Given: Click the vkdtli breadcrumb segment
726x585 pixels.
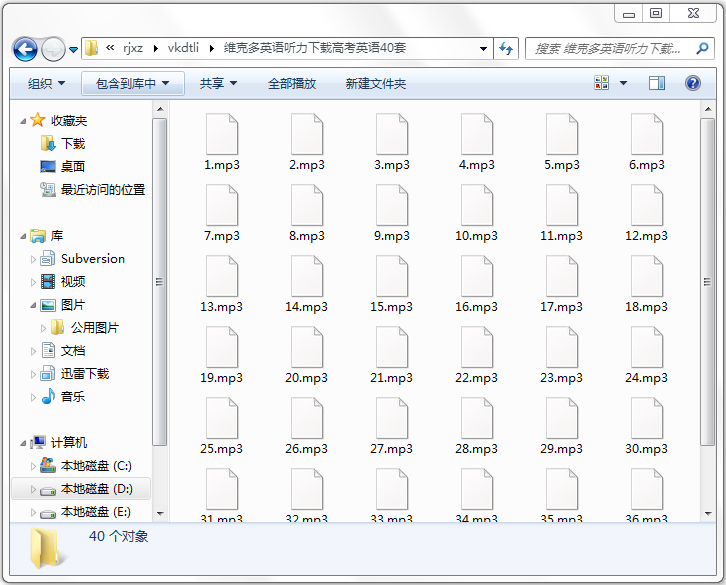Looking at the screenshot, I should point(183,48).
